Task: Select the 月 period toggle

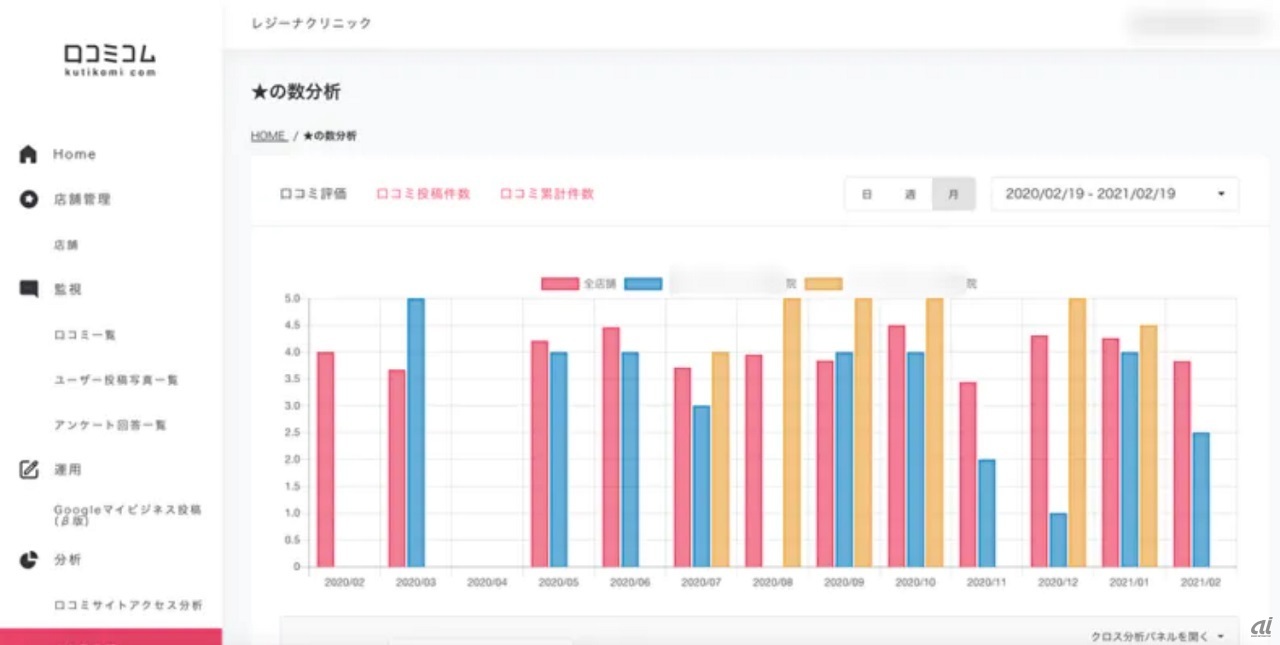Action: [x=953, y=194]
